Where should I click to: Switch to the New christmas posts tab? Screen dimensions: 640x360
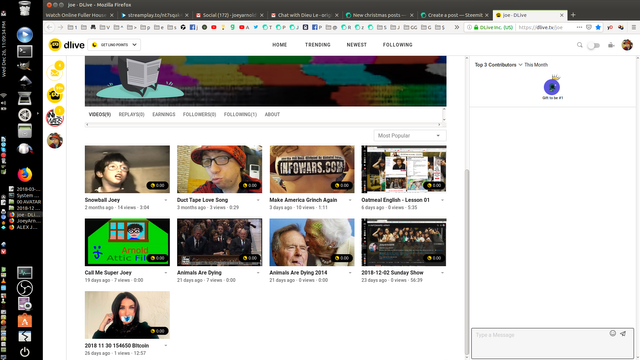379,15
